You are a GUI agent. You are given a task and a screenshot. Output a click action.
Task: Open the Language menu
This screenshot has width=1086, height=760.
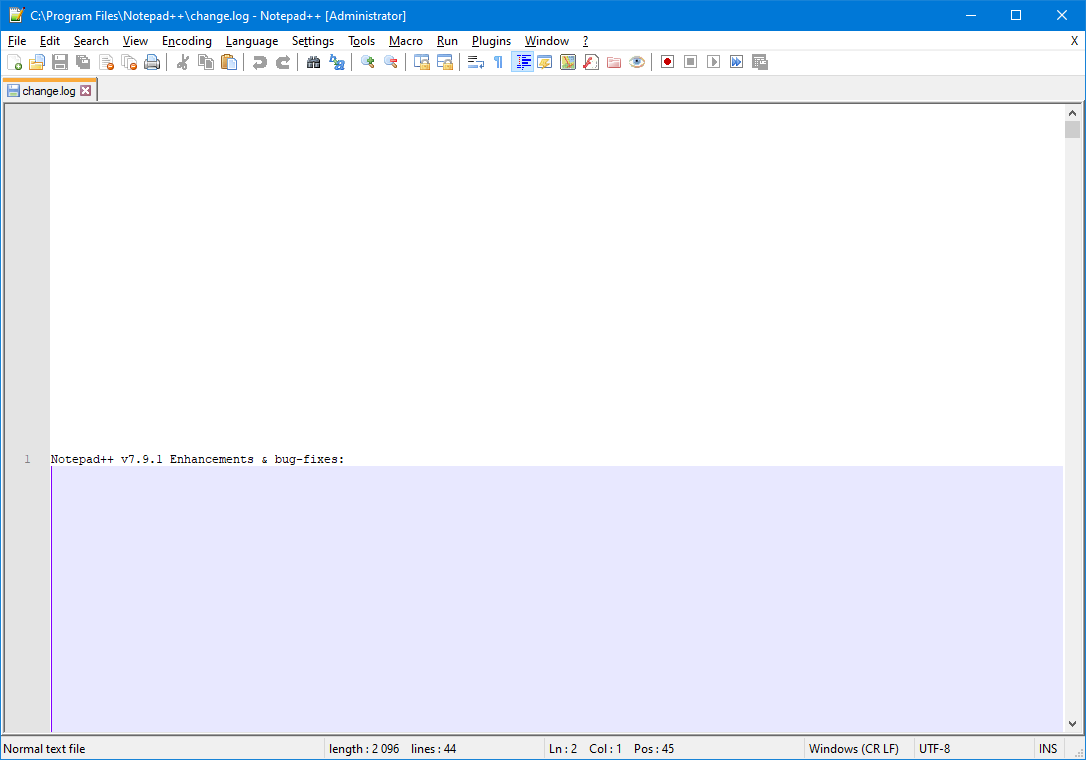coord(252,41)
